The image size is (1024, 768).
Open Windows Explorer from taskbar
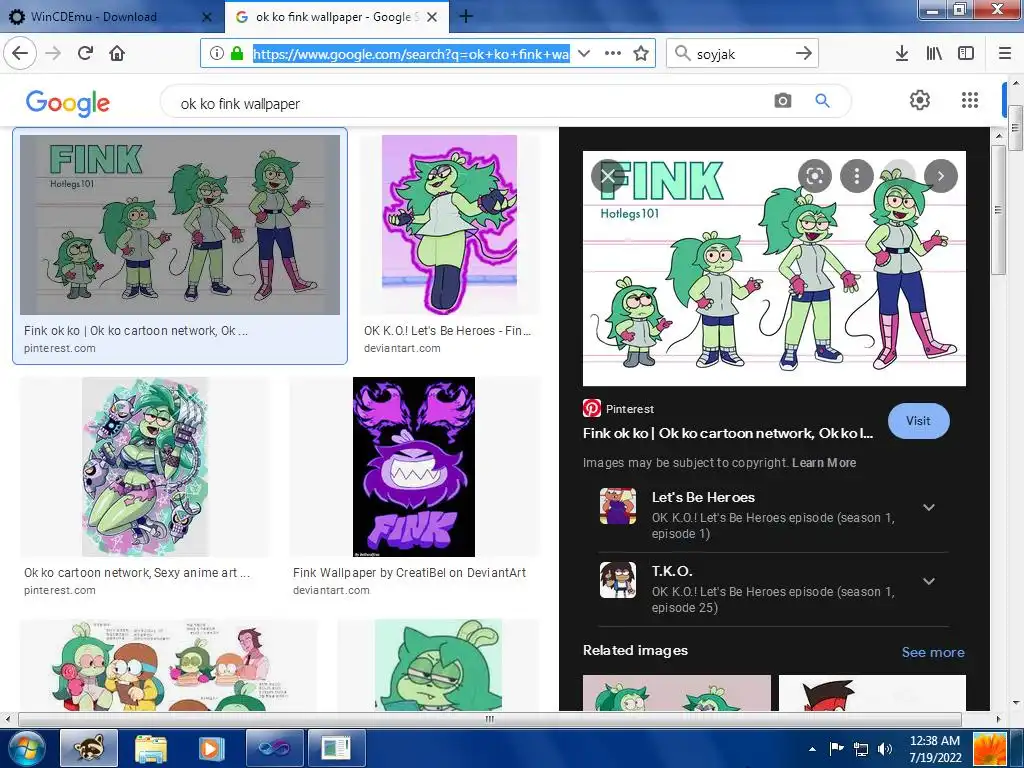point(151,748)
